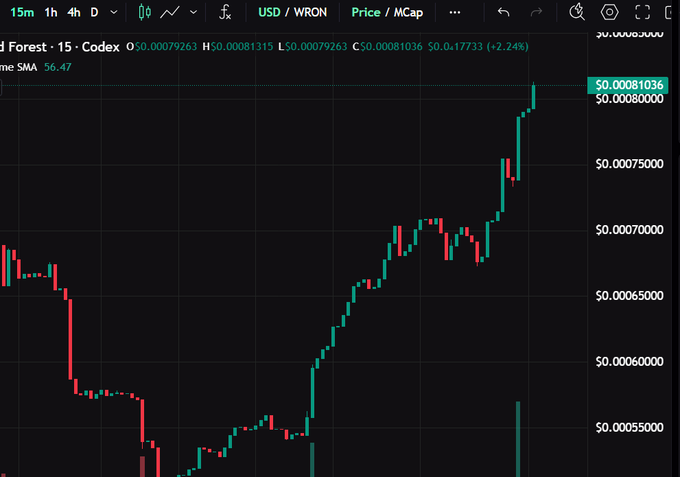Undo the last chart action
Image resolution: width=680 pixels, height=477 pixels.
click(503, 12)
